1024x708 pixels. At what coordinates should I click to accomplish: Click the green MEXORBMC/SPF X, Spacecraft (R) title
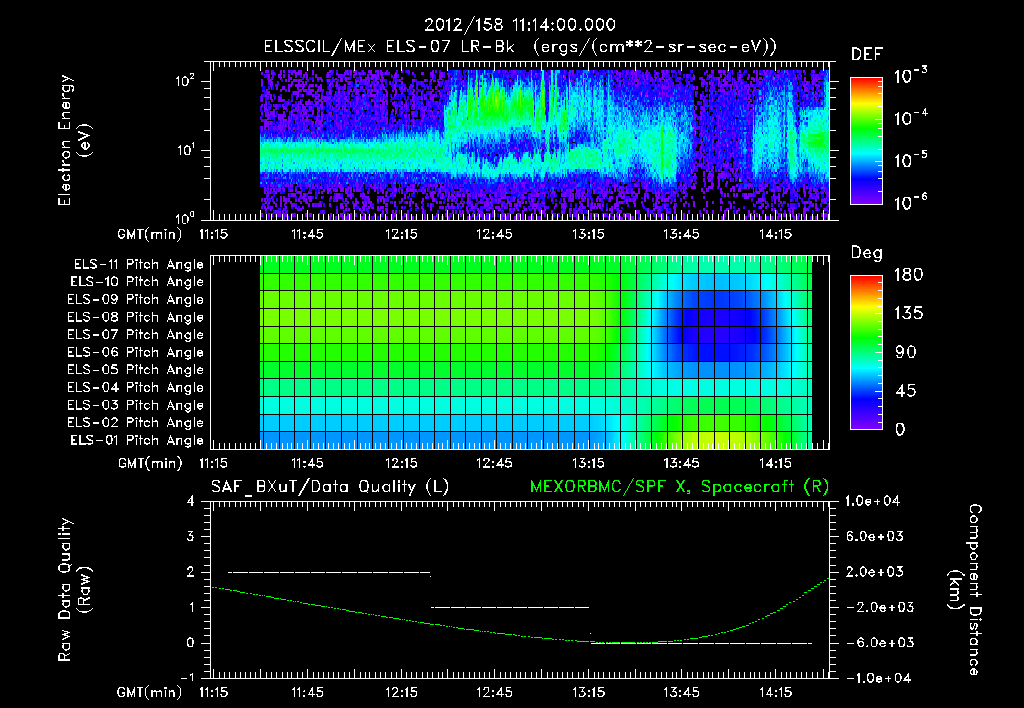[679, 487]
